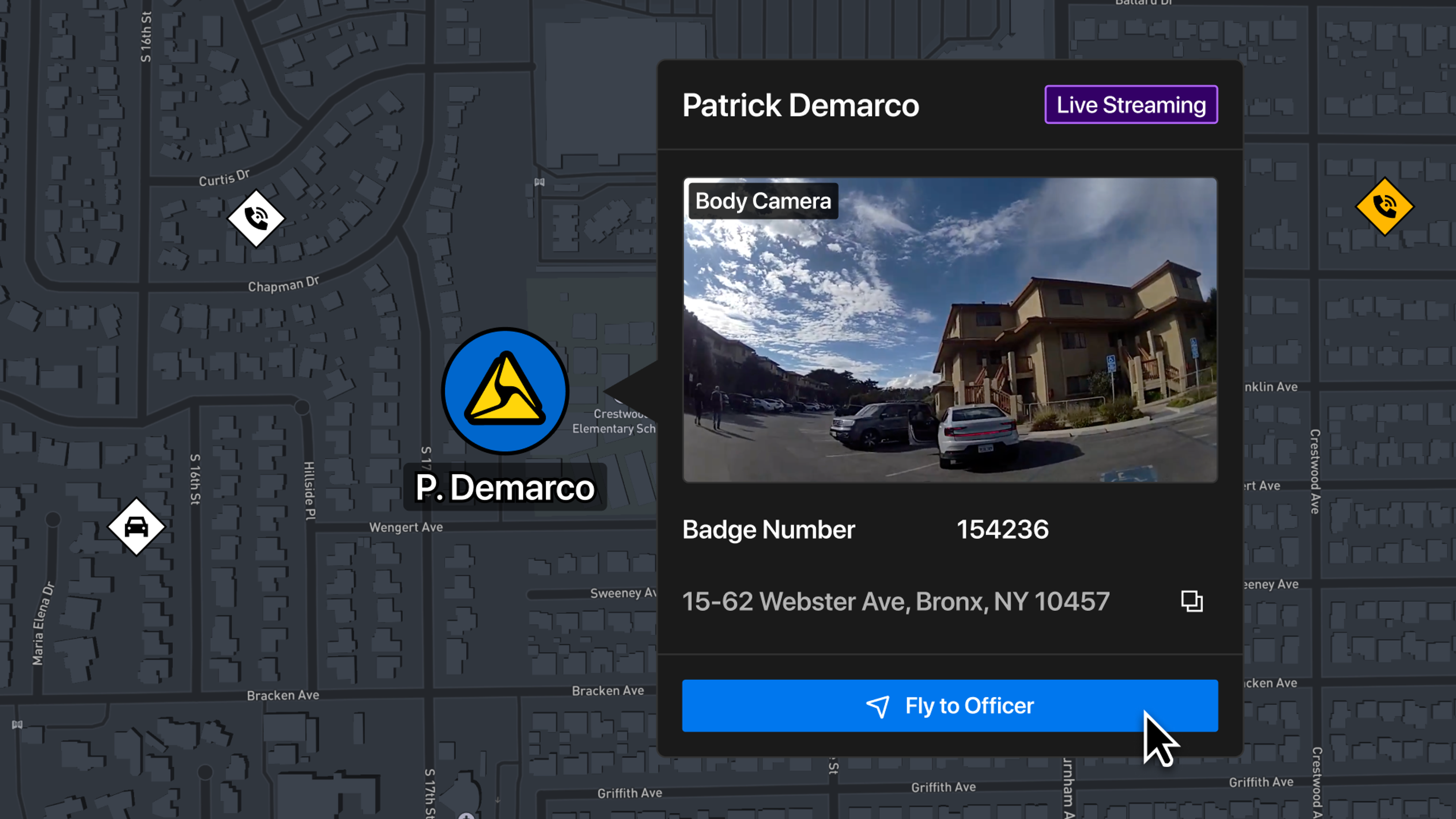The width and height of the screenshot is (1456, 819).
Task: Click the Live Streaming status badge
Action: tap(1131, 104)
